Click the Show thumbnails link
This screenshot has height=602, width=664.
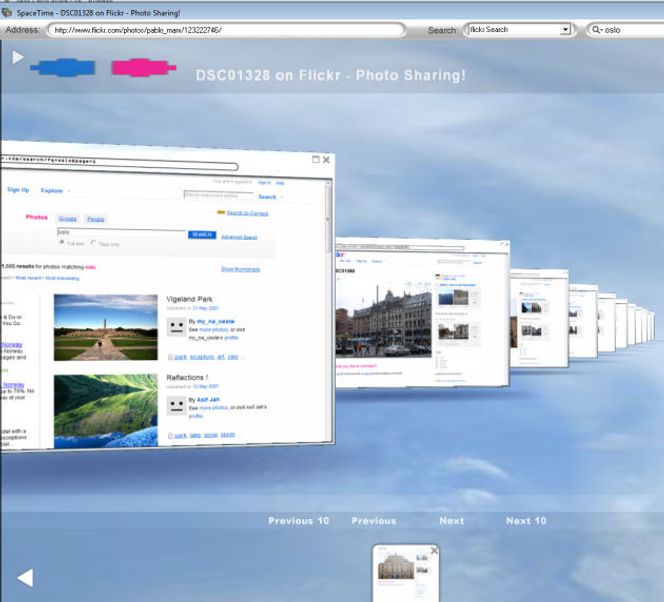(241, 269)
